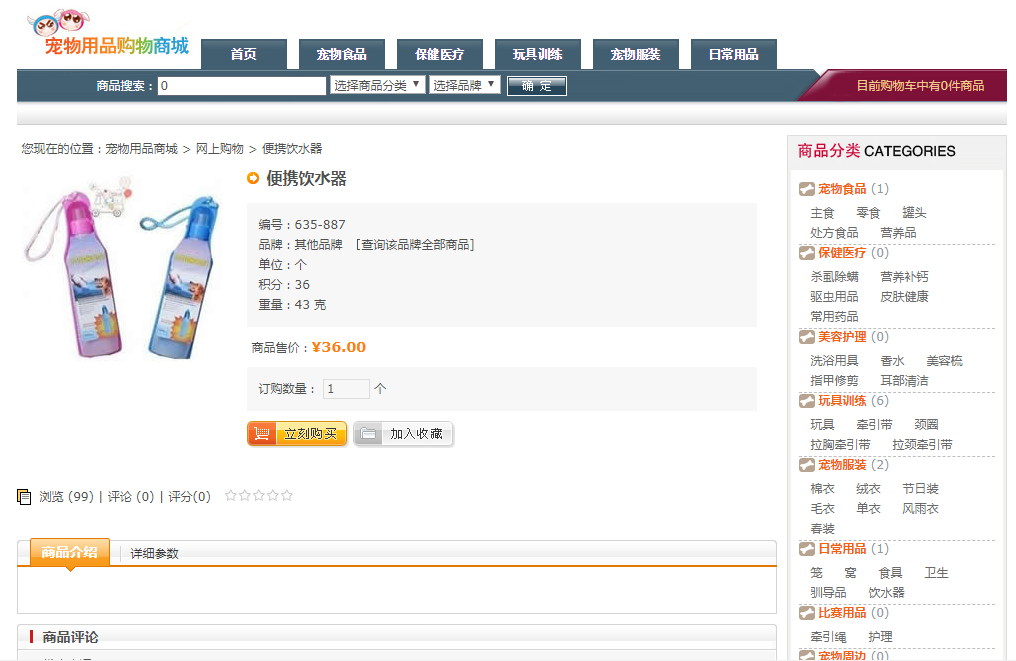This screenshot has width=1016, height=661.
Task: Click the 宠物服装 category folder icon
Action: (807, 465)
